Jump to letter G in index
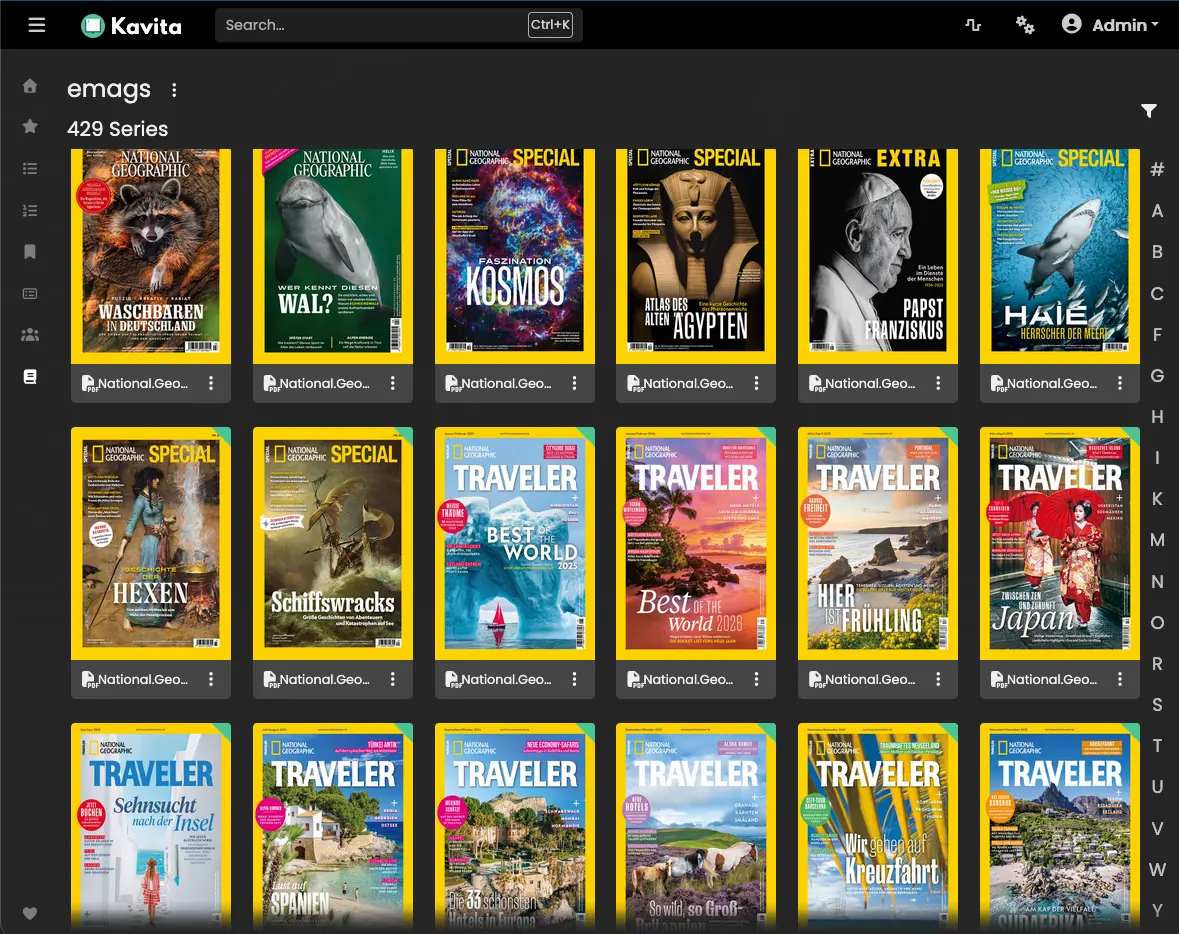The height and width of the screenshot is (934, 1179). click(x=1157, y=375)
